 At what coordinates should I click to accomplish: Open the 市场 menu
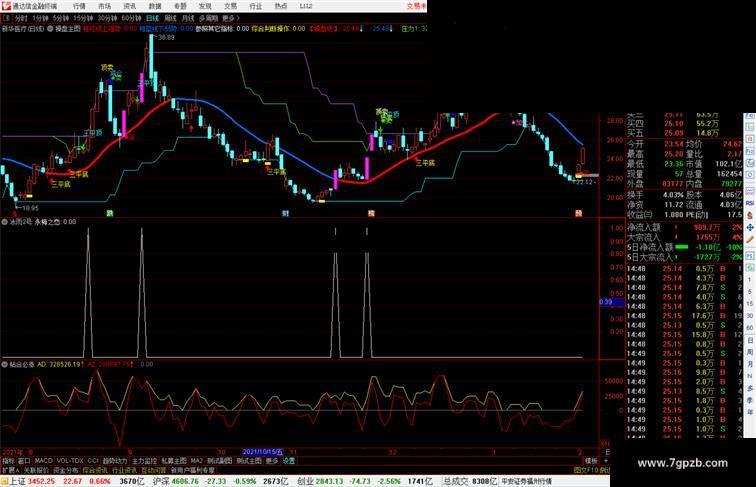(x=104, y=6)
